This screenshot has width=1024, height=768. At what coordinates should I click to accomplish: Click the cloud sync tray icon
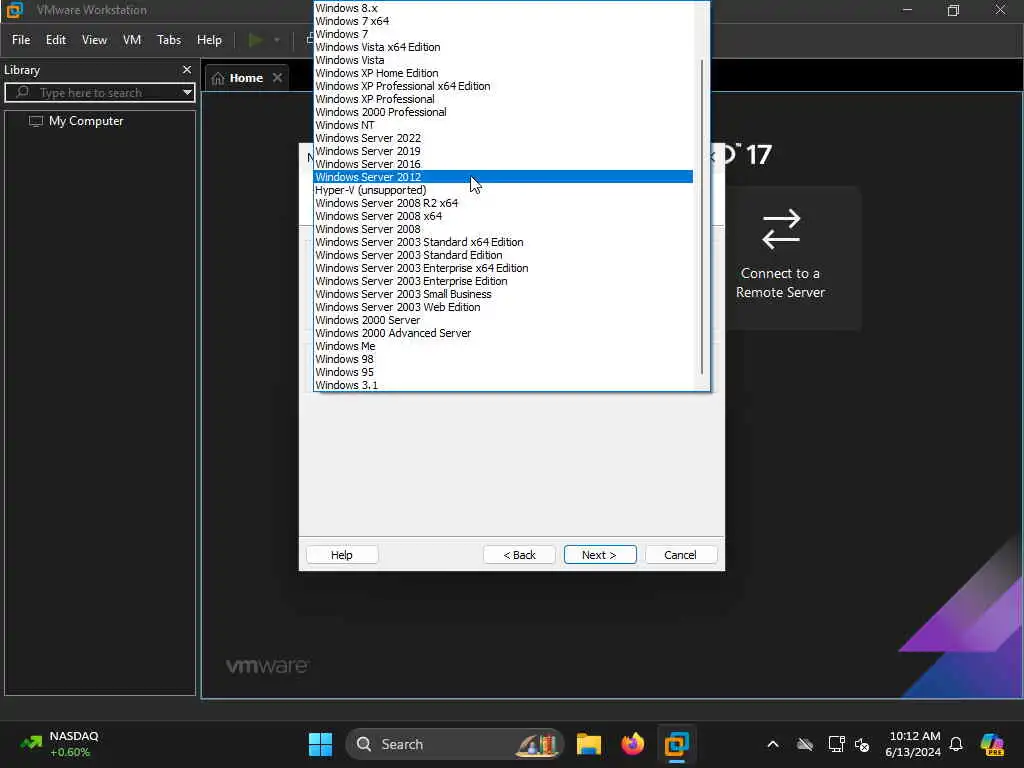(x=805, y=744)
